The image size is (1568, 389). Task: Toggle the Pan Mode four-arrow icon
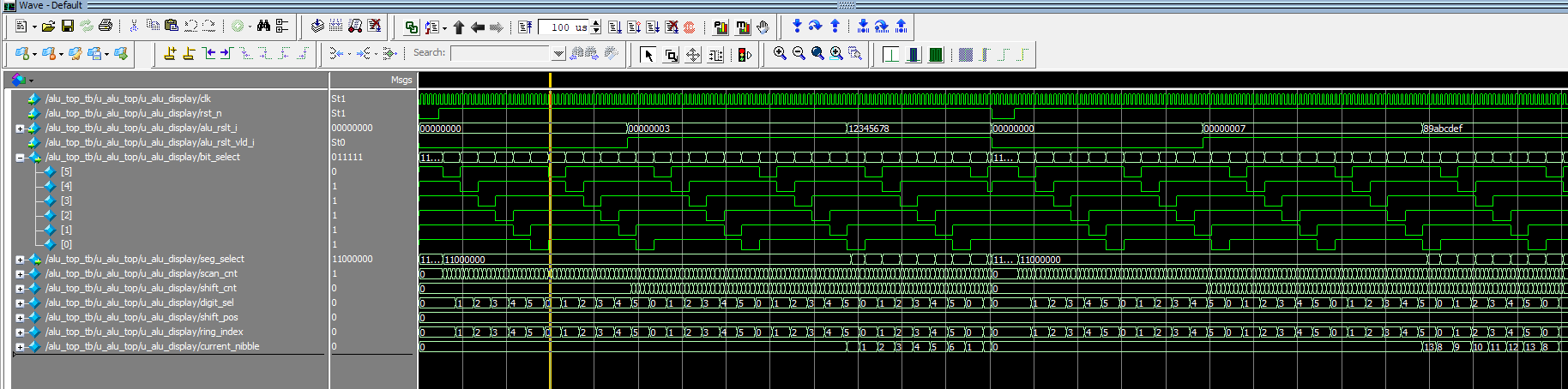[x=693, y=55]
